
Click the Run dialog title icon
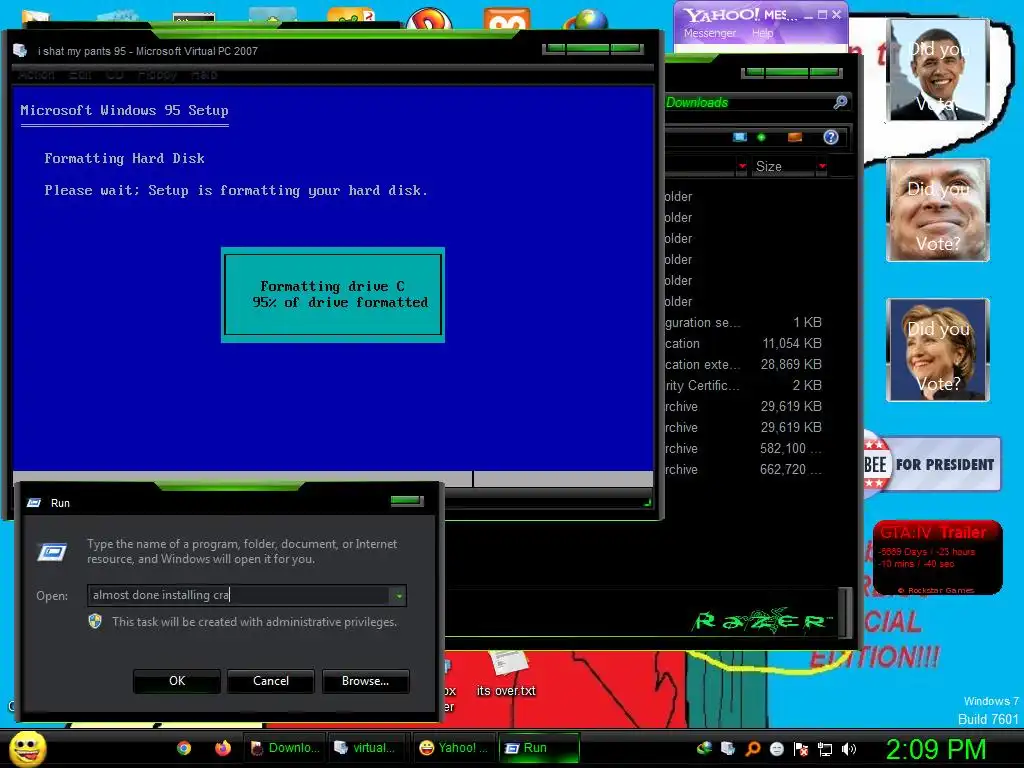pos(34,503)
